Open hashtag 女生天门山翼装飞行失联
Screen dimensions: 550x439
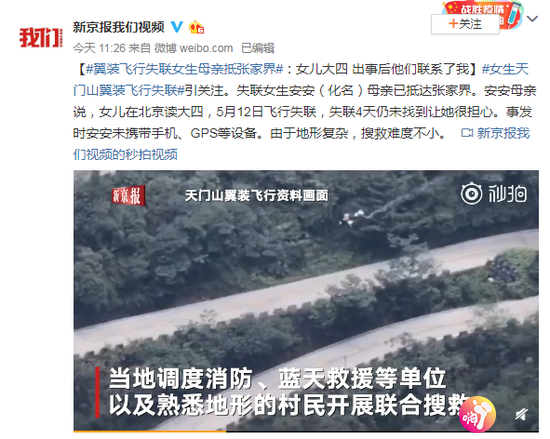(x=301, y=80)
